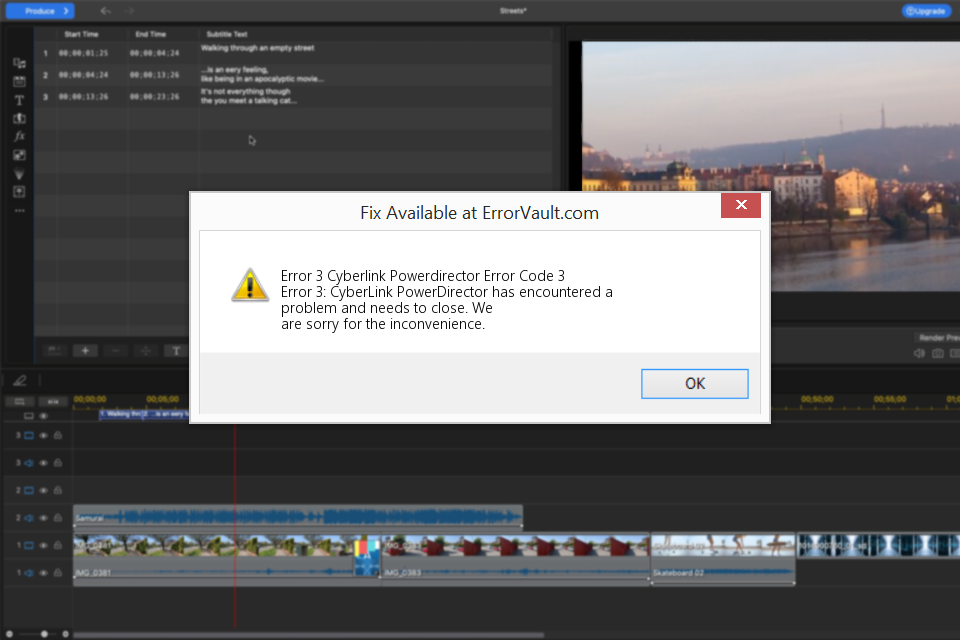This screenshot has width=960, height=640.
Task: Click timeline ruler at 00;50;00
Action: pyautogui.click(x=817, y=399)
